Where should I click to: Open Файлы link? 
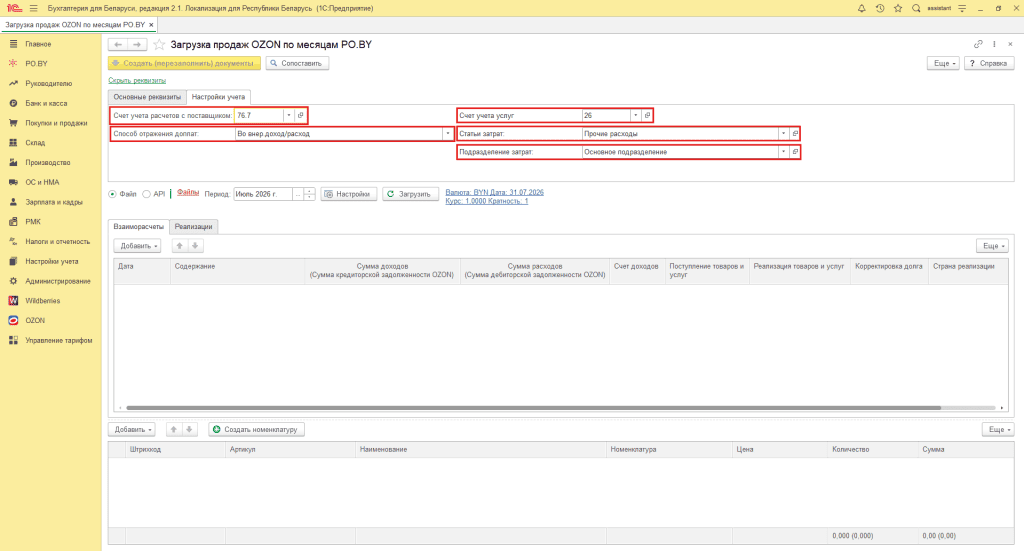pos(188,193)
